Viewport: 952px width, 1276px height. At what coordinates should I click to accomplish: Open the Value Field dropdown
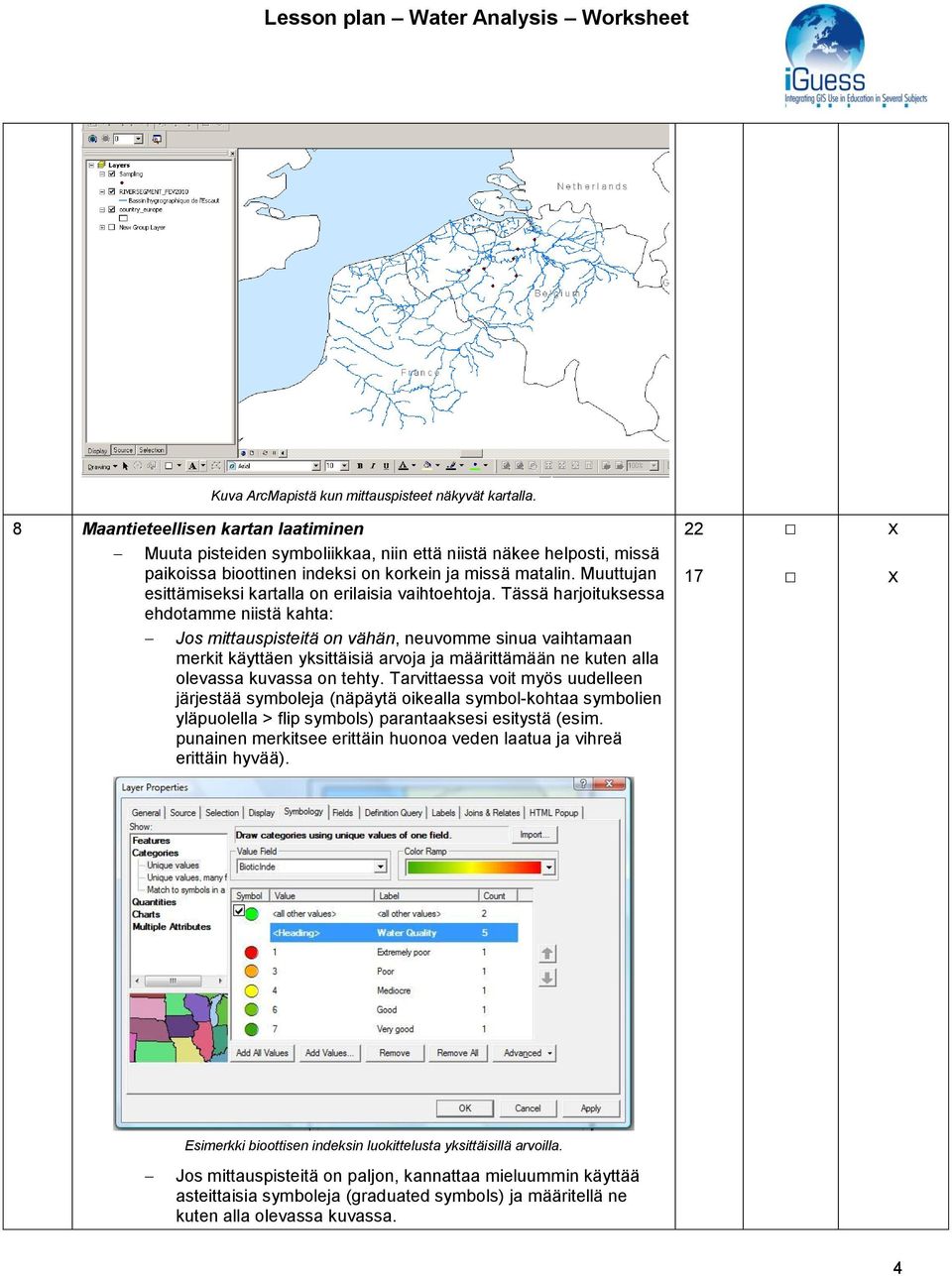380,867
